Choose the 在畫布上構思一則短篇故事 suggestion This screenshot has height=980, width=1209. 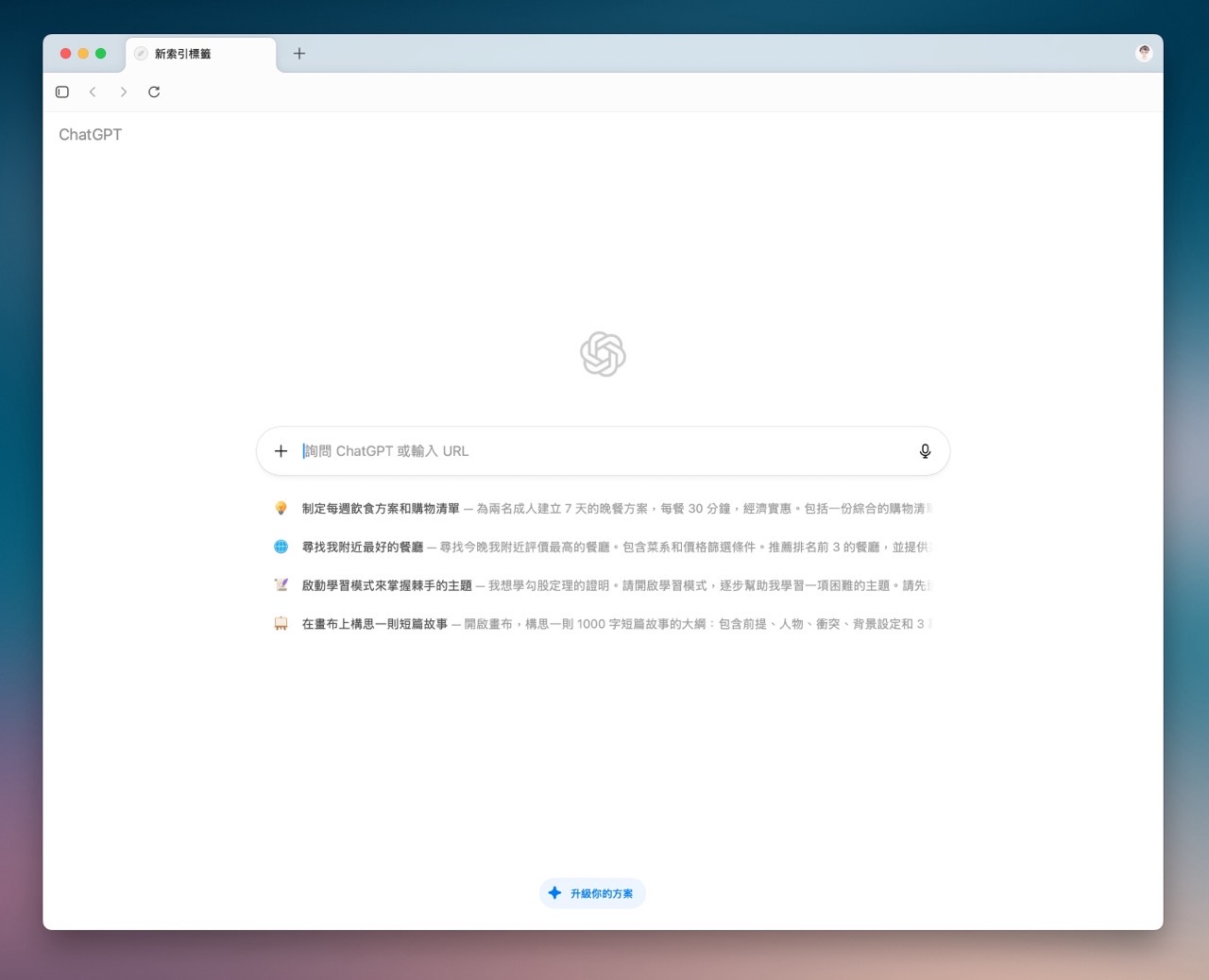pos(375,624)
